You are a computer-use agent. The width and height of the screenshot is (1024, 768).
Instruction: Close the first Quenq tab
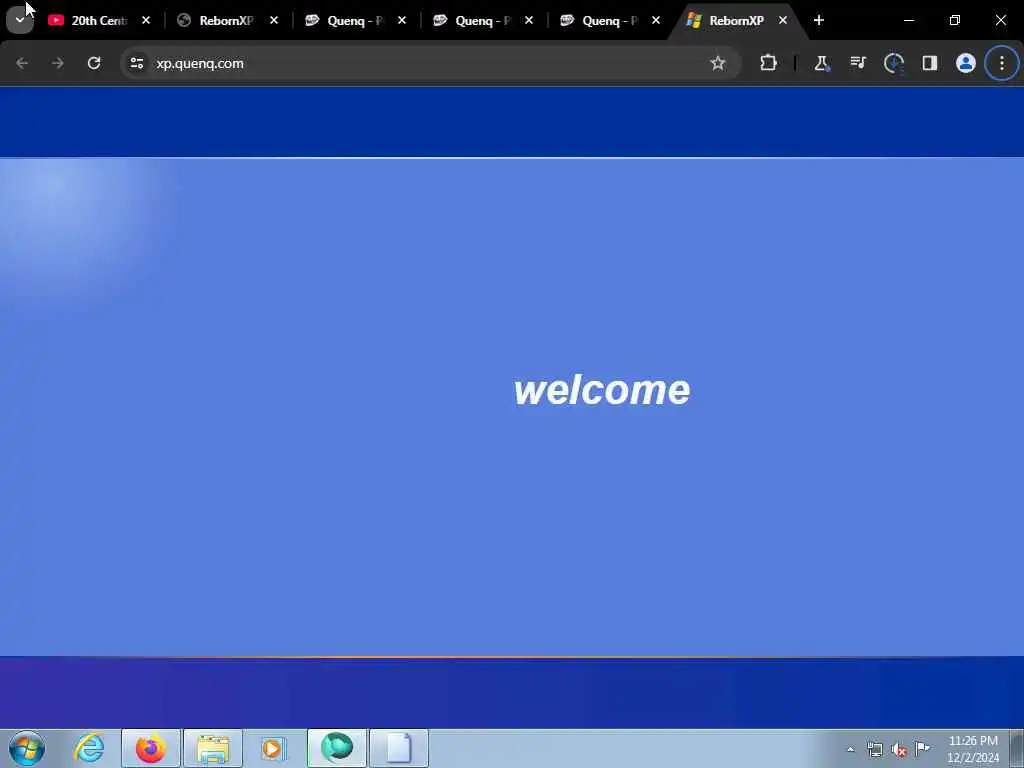click(x=402, y=21)
